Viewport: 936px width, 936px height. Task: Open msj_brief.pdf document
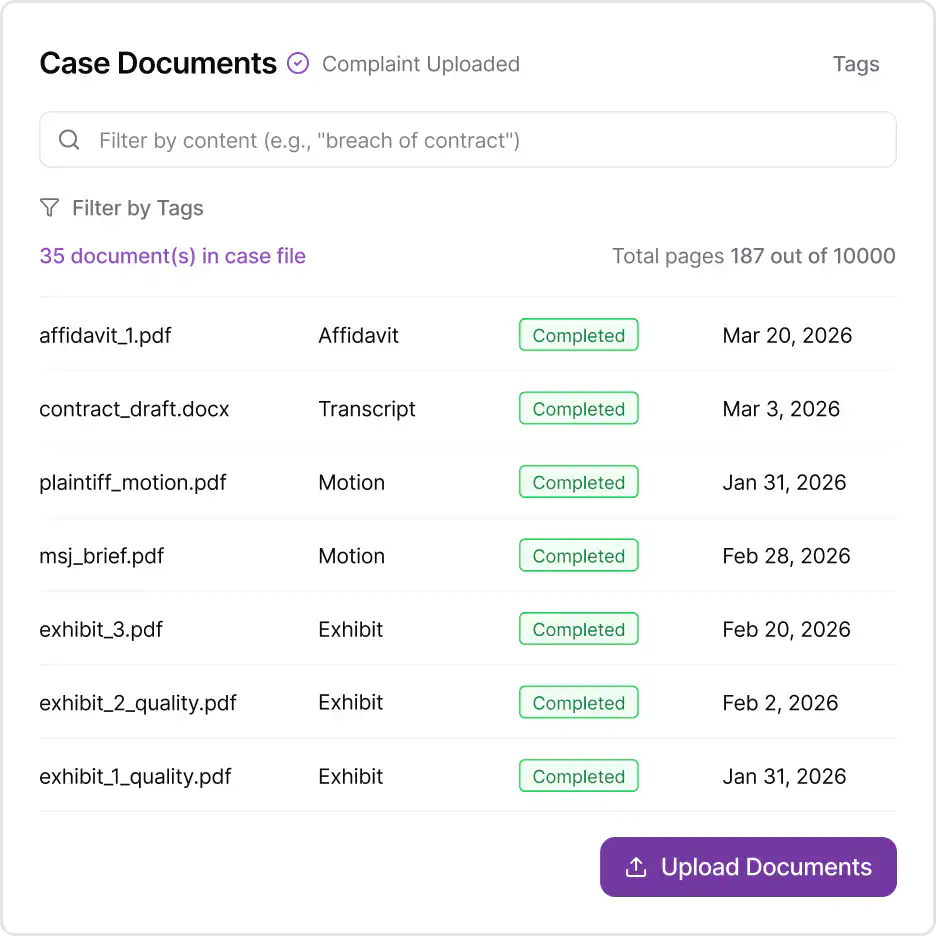(x=101, y=556)
